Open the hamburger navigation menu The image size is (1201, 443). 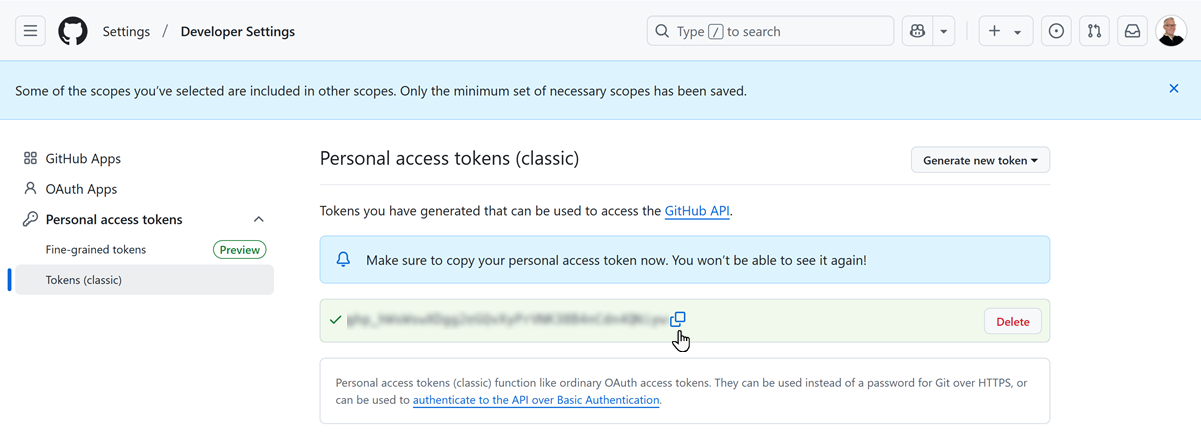[31, 31]
